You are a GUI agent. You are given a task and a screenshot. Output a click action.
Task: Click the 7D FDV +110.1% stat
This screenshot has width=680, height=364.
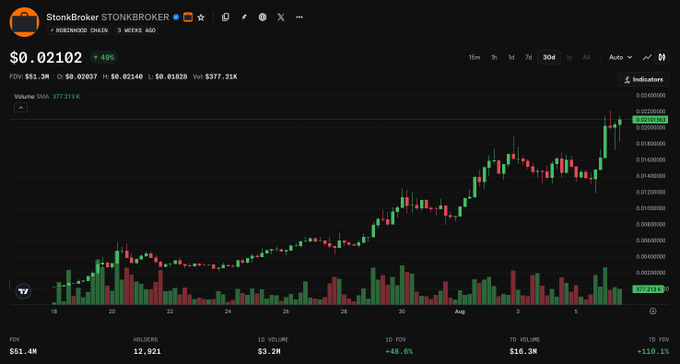[653, 346]
